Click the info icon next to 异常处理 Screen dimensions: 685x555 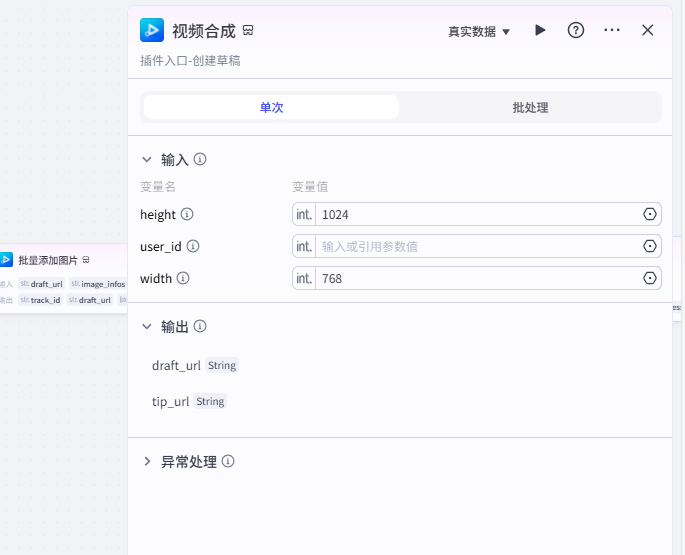point(228,461)
